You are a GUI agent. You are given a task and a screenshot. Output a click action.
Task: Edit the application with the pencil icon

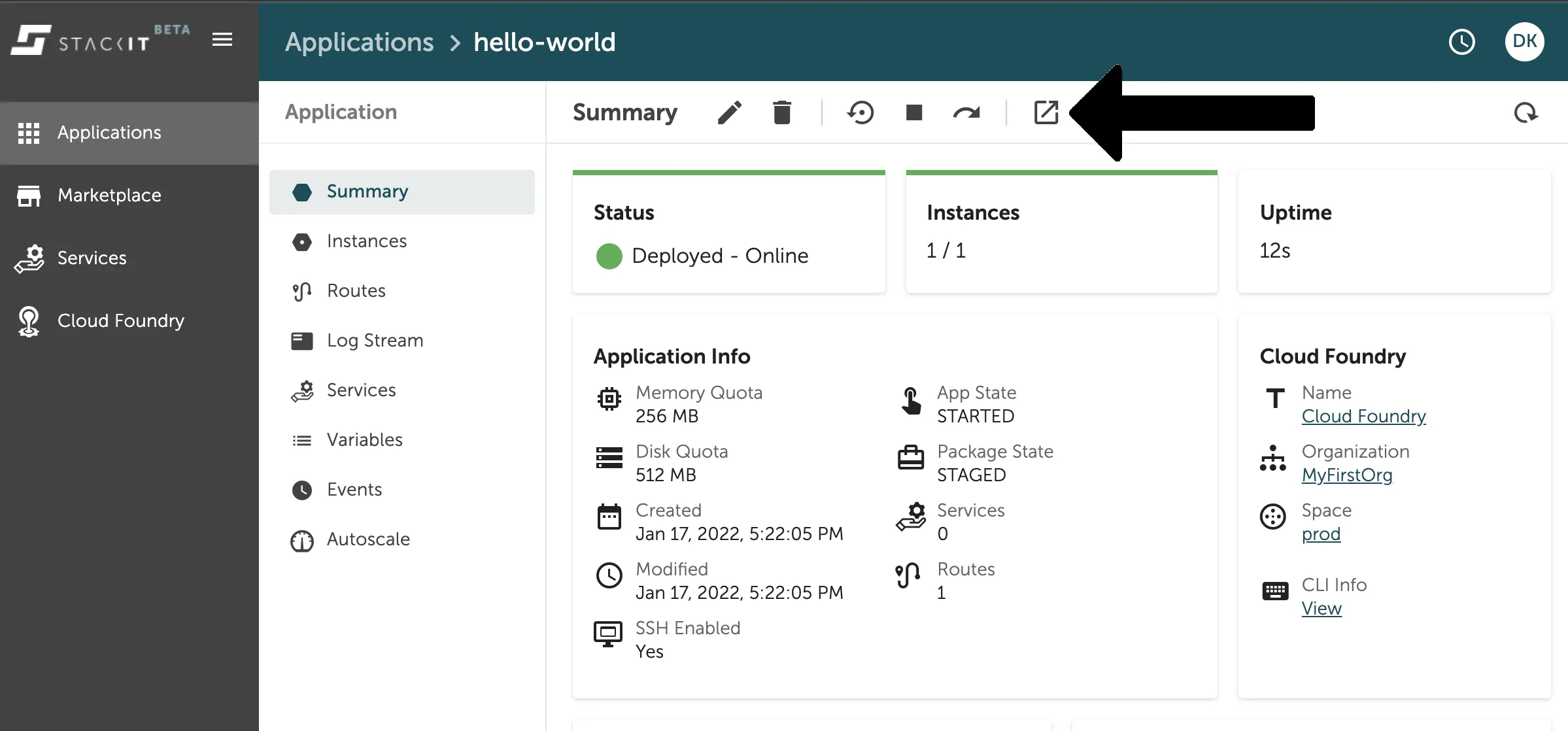730,112
